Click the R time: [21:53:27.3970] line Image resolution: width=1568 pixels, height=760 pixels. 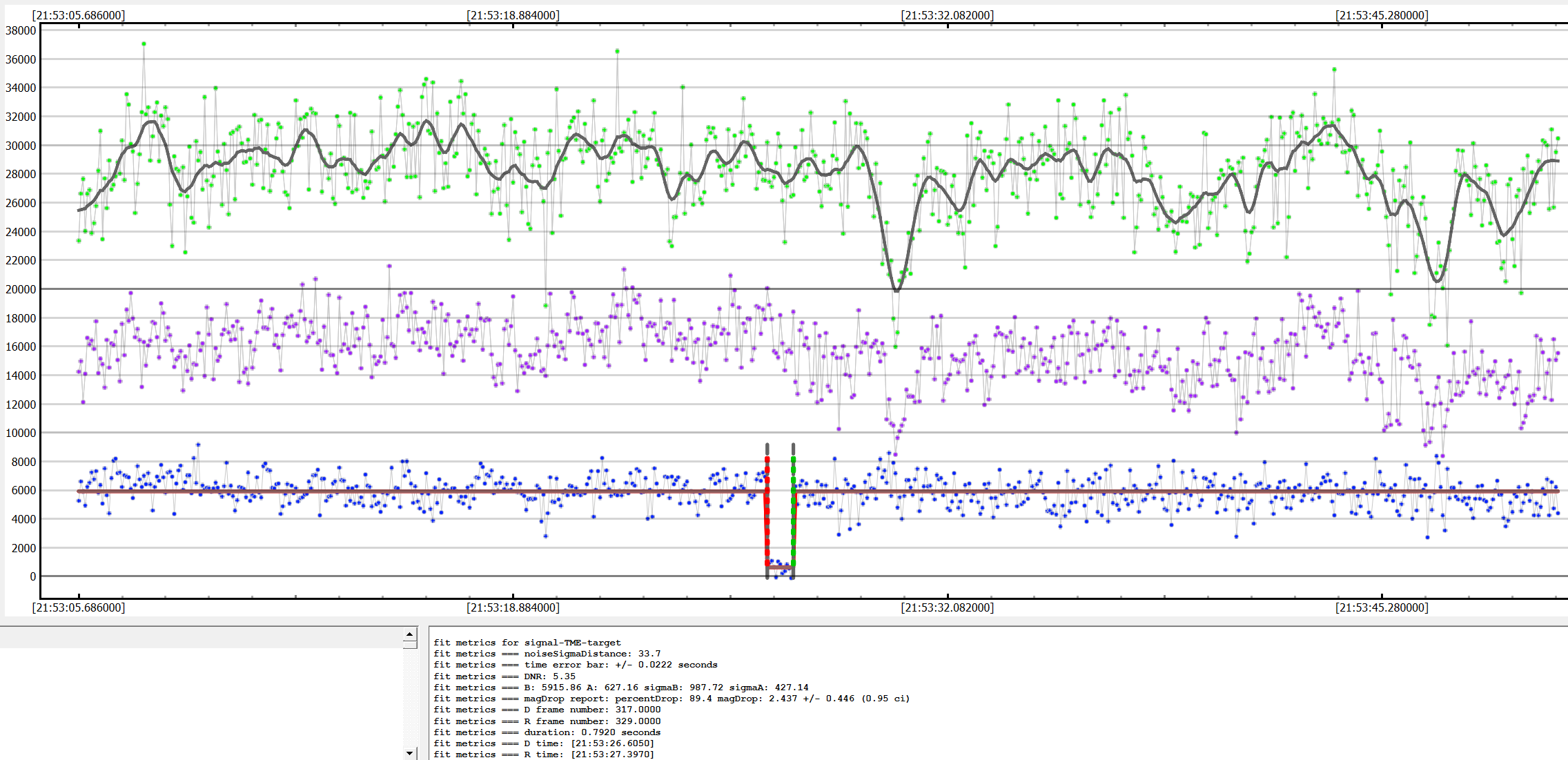pos(544,754)
